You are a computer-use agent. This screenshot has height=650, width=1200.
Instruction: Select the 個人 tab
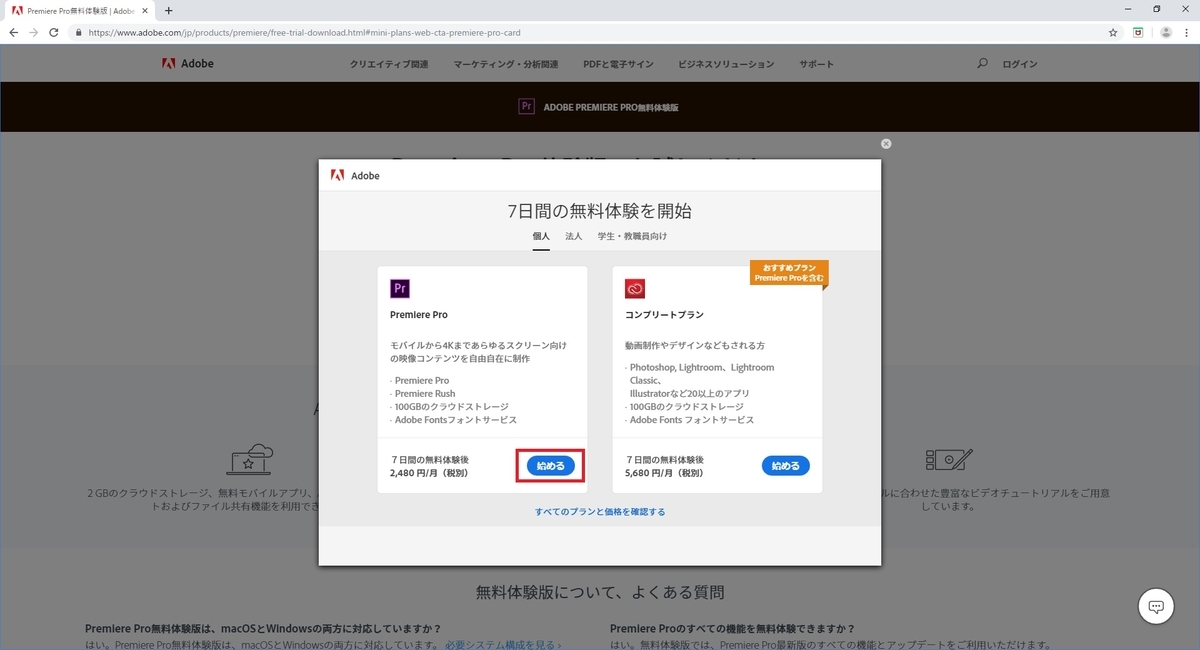541,237
